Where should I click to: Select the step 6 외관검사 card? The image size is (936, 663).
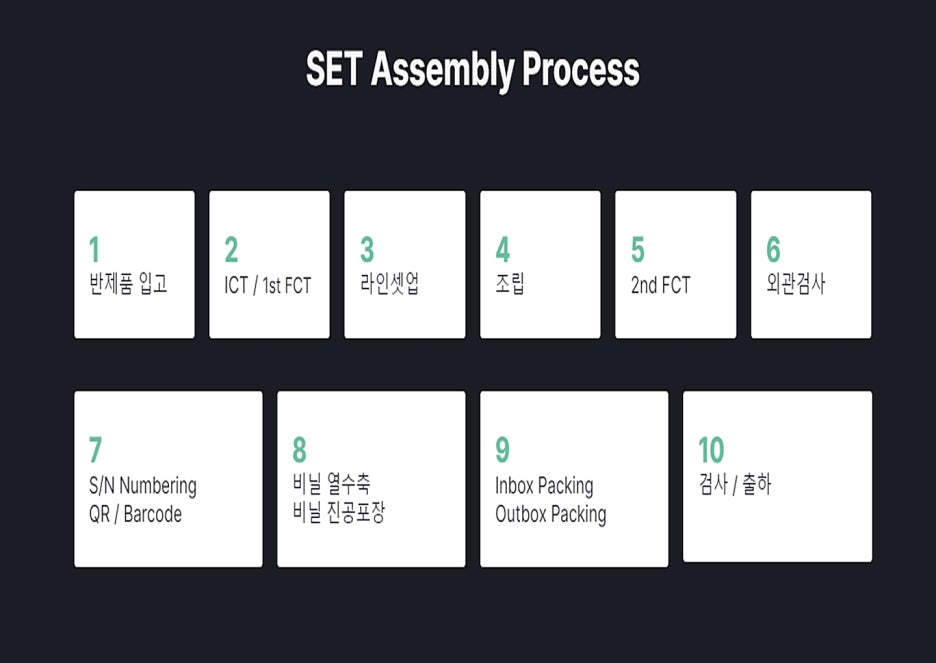click(811, 264)
